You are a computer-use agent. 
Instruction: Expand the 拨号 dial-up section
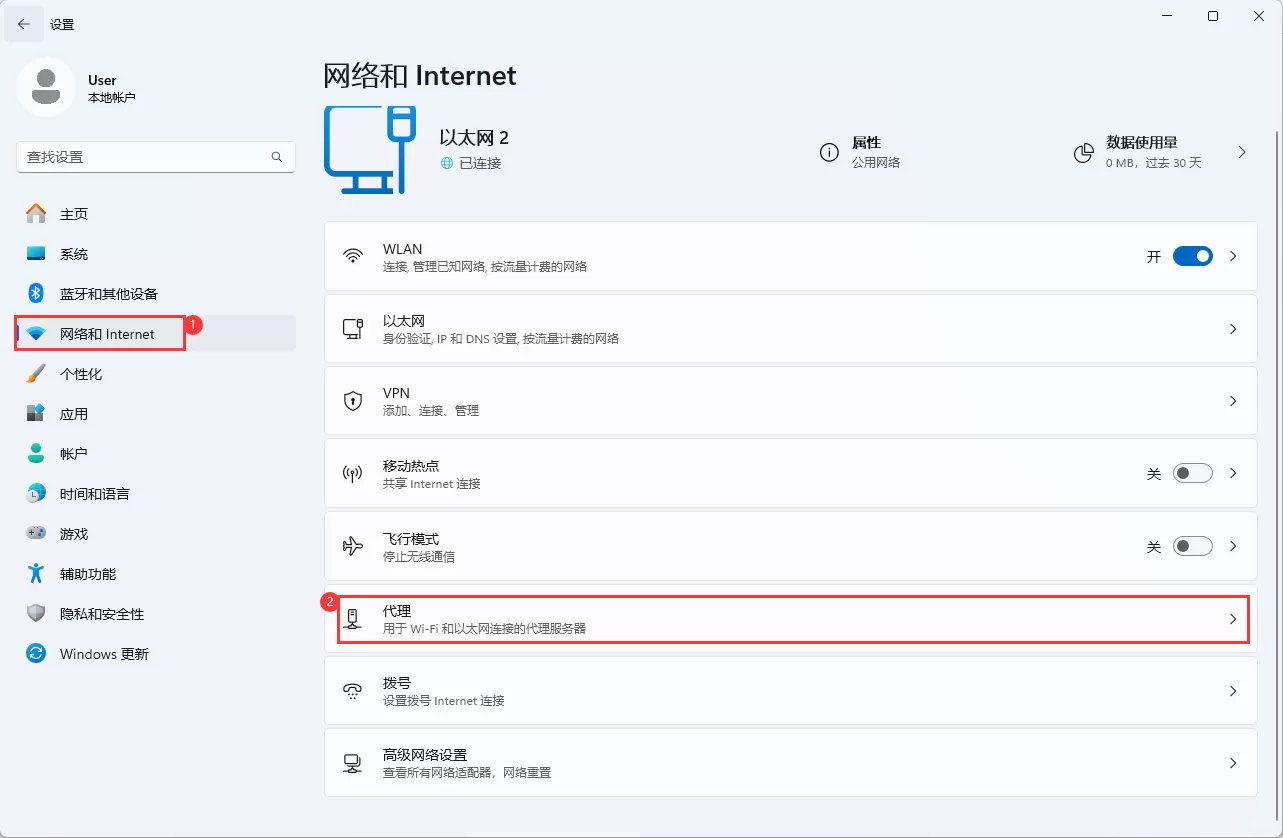click(1233, 691)
